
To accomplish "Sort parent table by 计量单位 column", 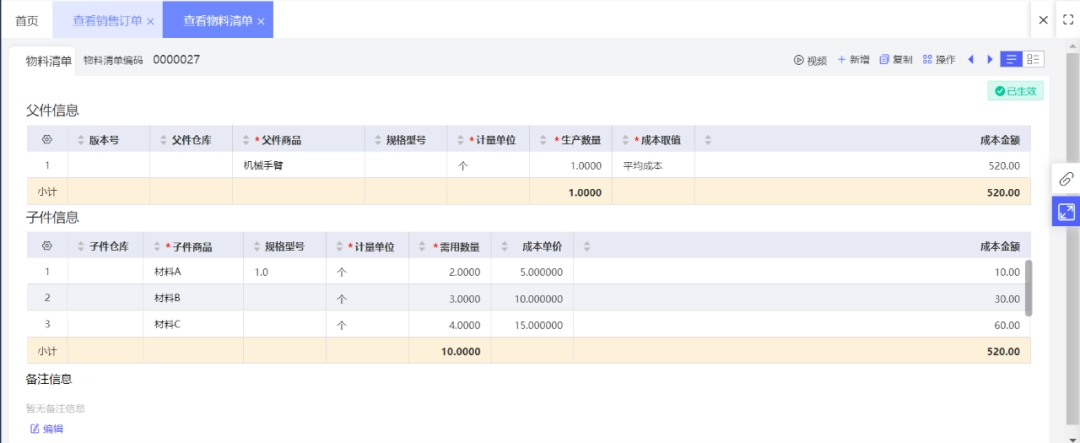I will pyautogui.click(x=461, y=140).
